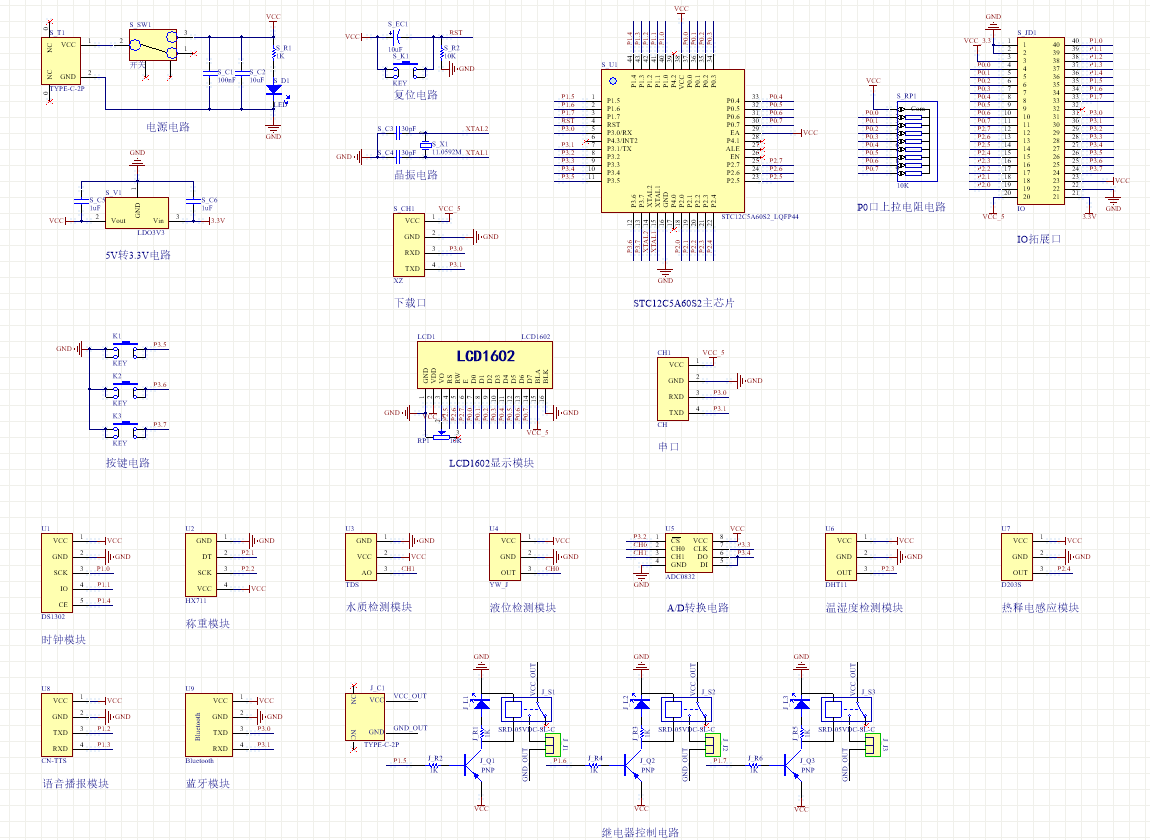Screen dimensions: 1150x840
Task: Select the ADC0832 converter chip
Action: [x=689, y=553]
